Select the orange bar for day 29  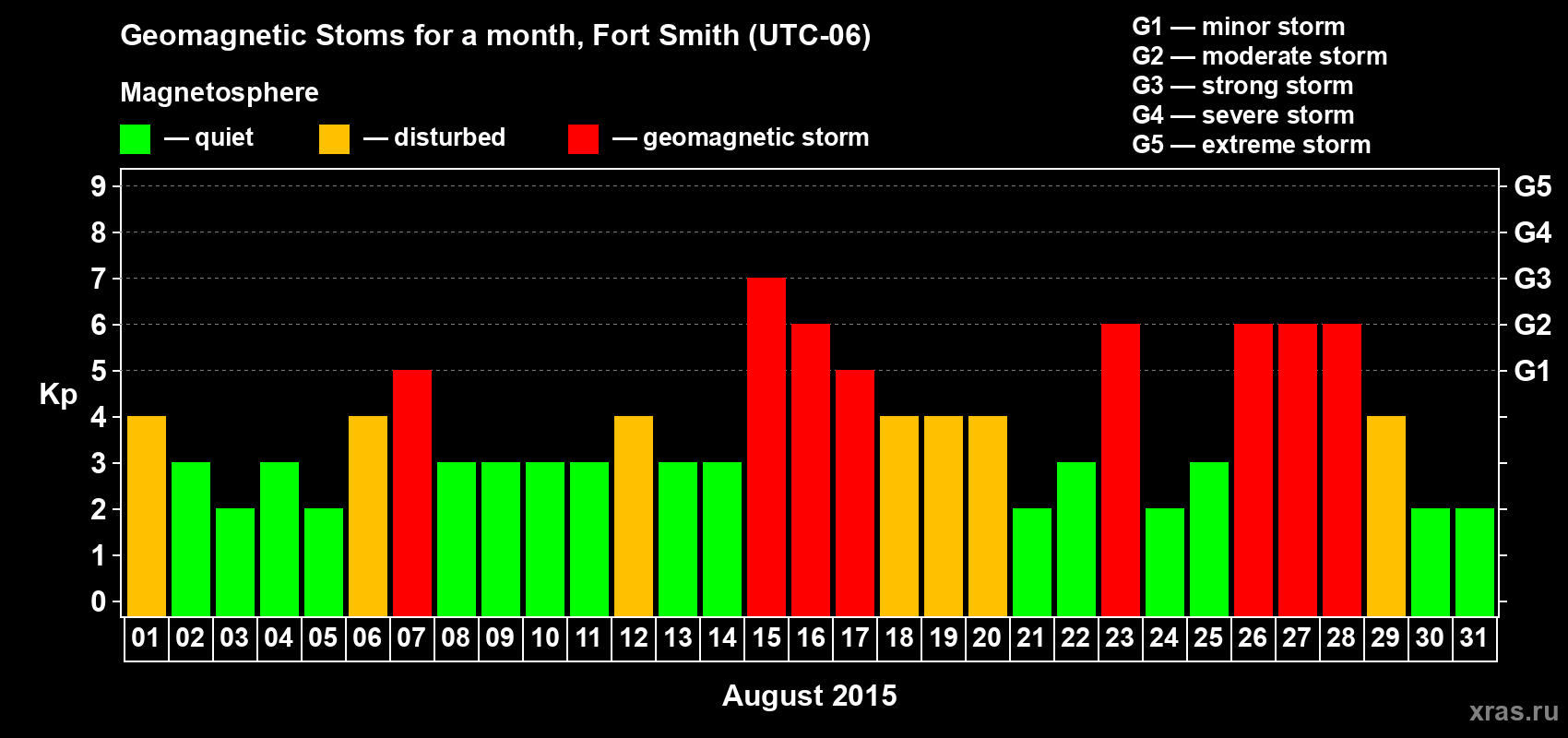click(1386, 516)
